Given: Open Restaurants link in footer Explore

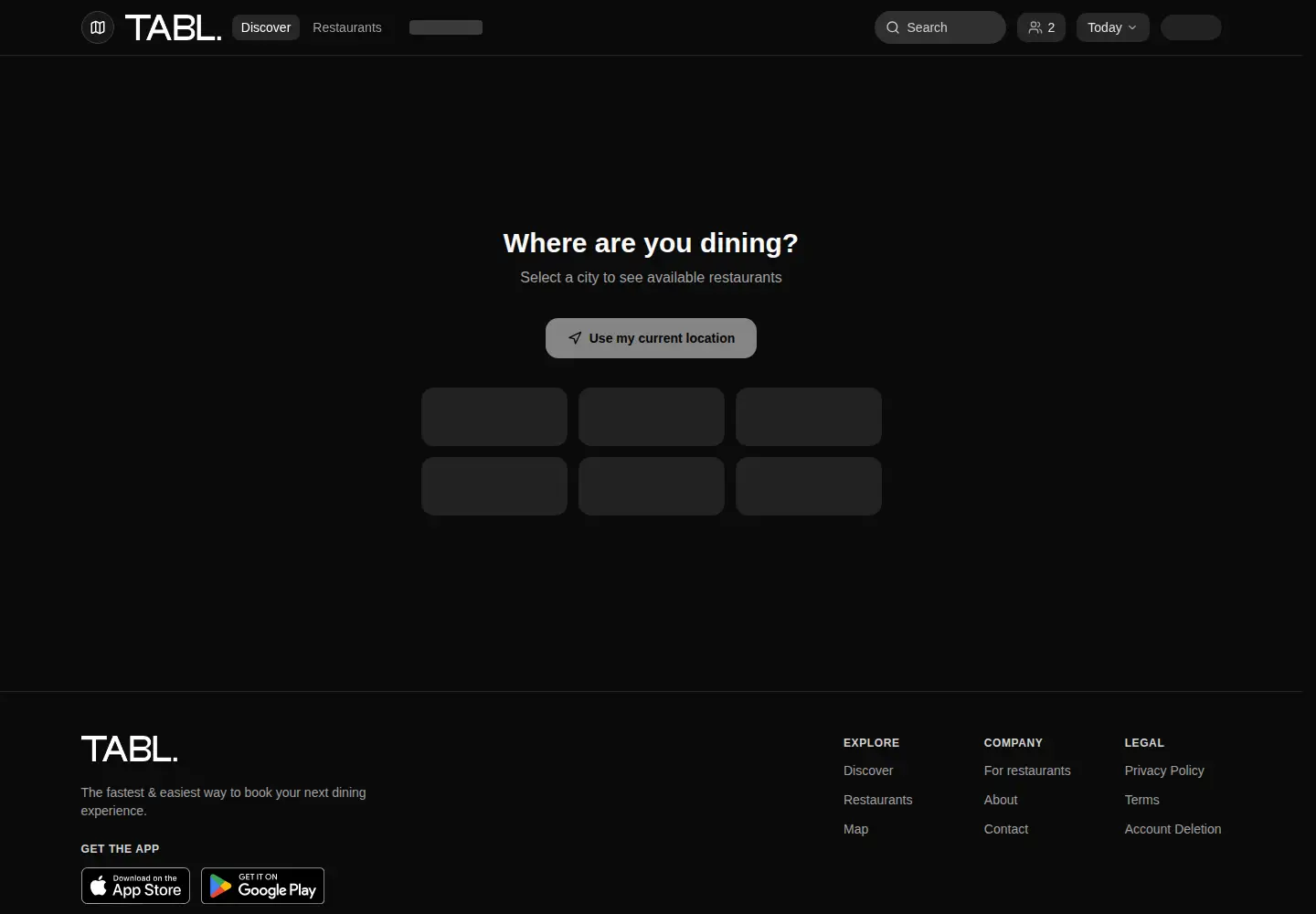Looking at the screenshot, I should 877,800.
